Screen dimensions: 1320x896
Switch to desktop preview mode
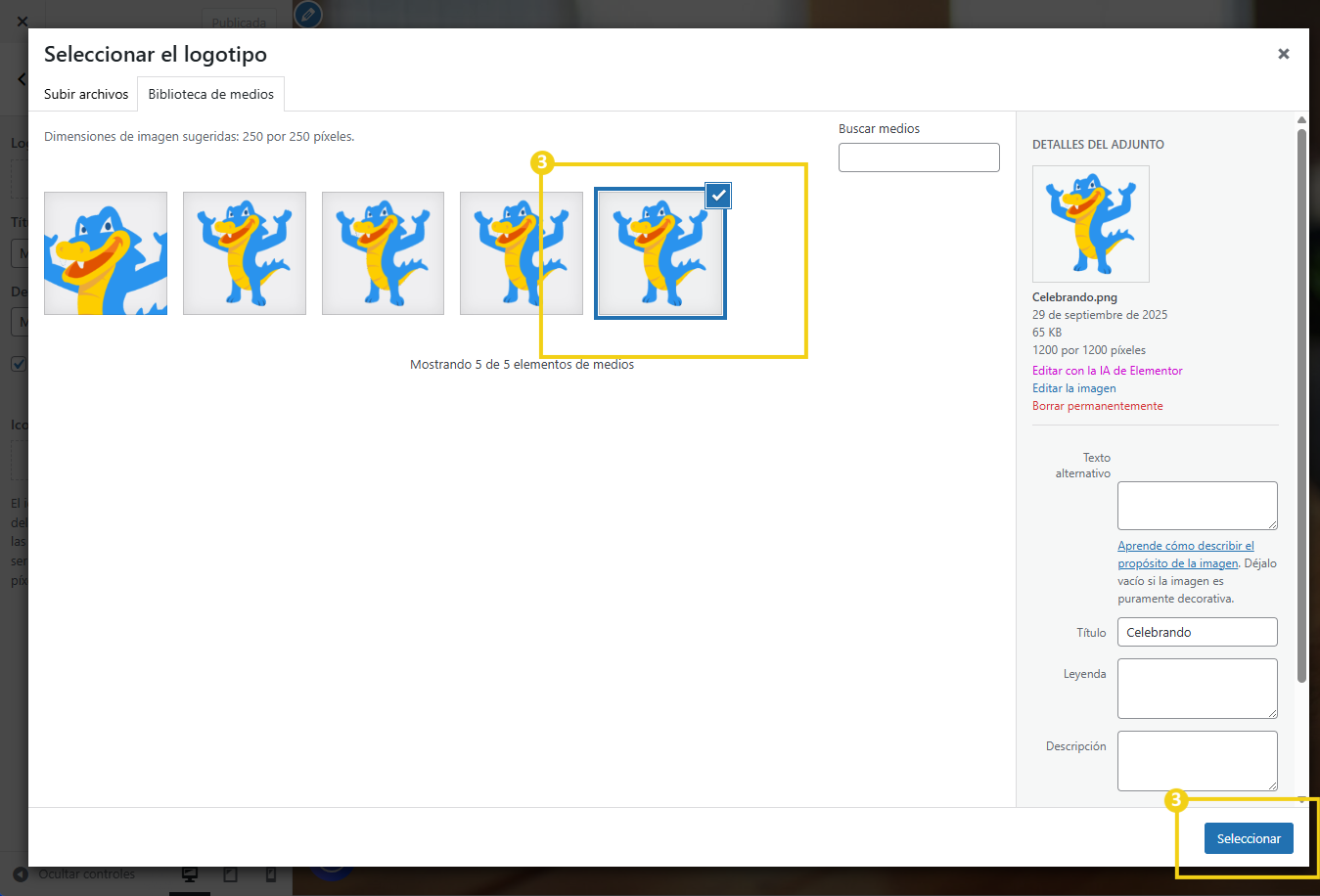(x=190, y=874)
